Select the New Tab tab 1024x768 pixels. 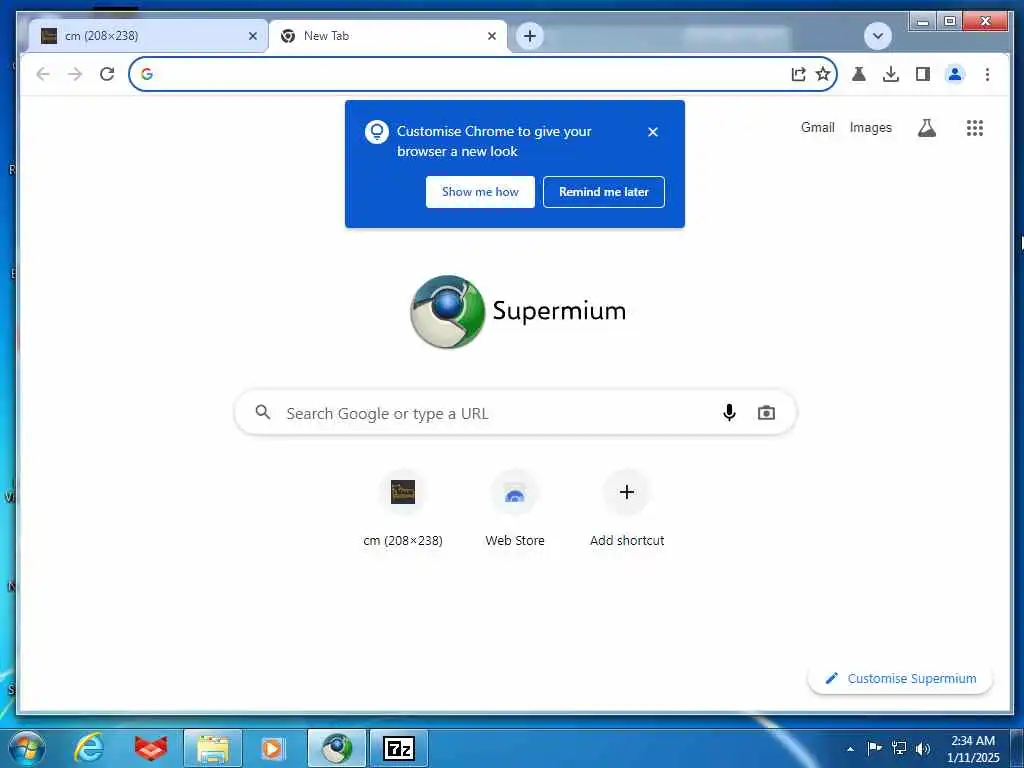tap(387, 36)
